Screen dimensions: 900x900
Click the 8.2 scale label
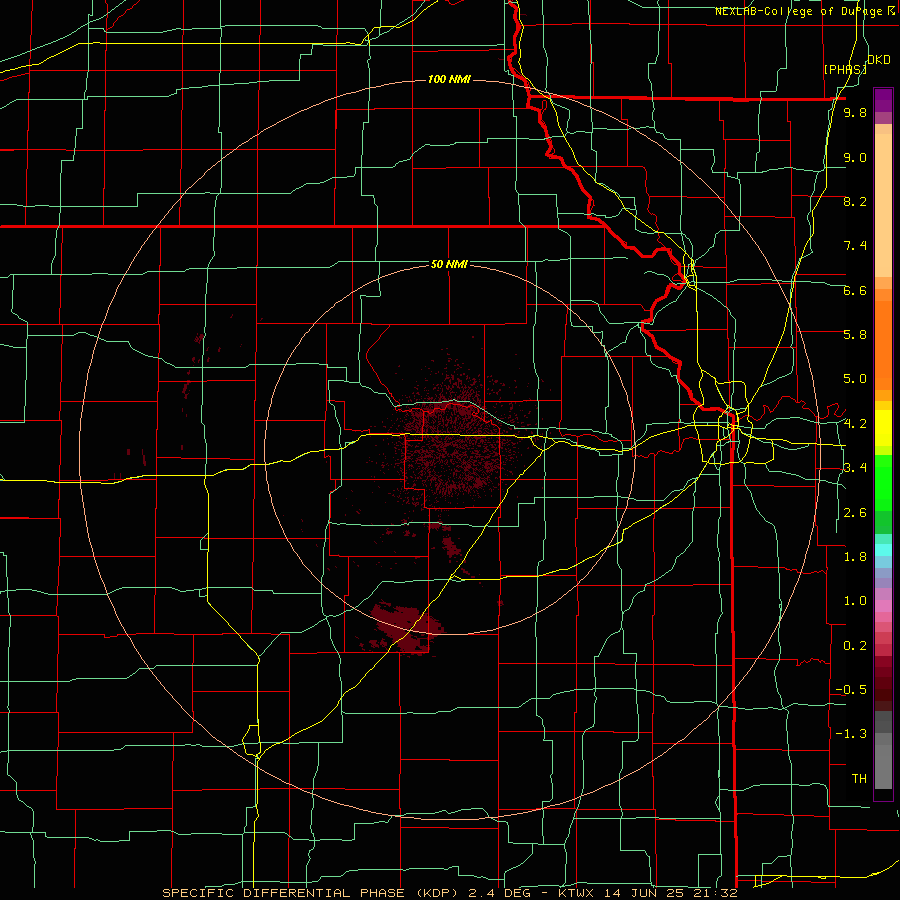(855, 201)
